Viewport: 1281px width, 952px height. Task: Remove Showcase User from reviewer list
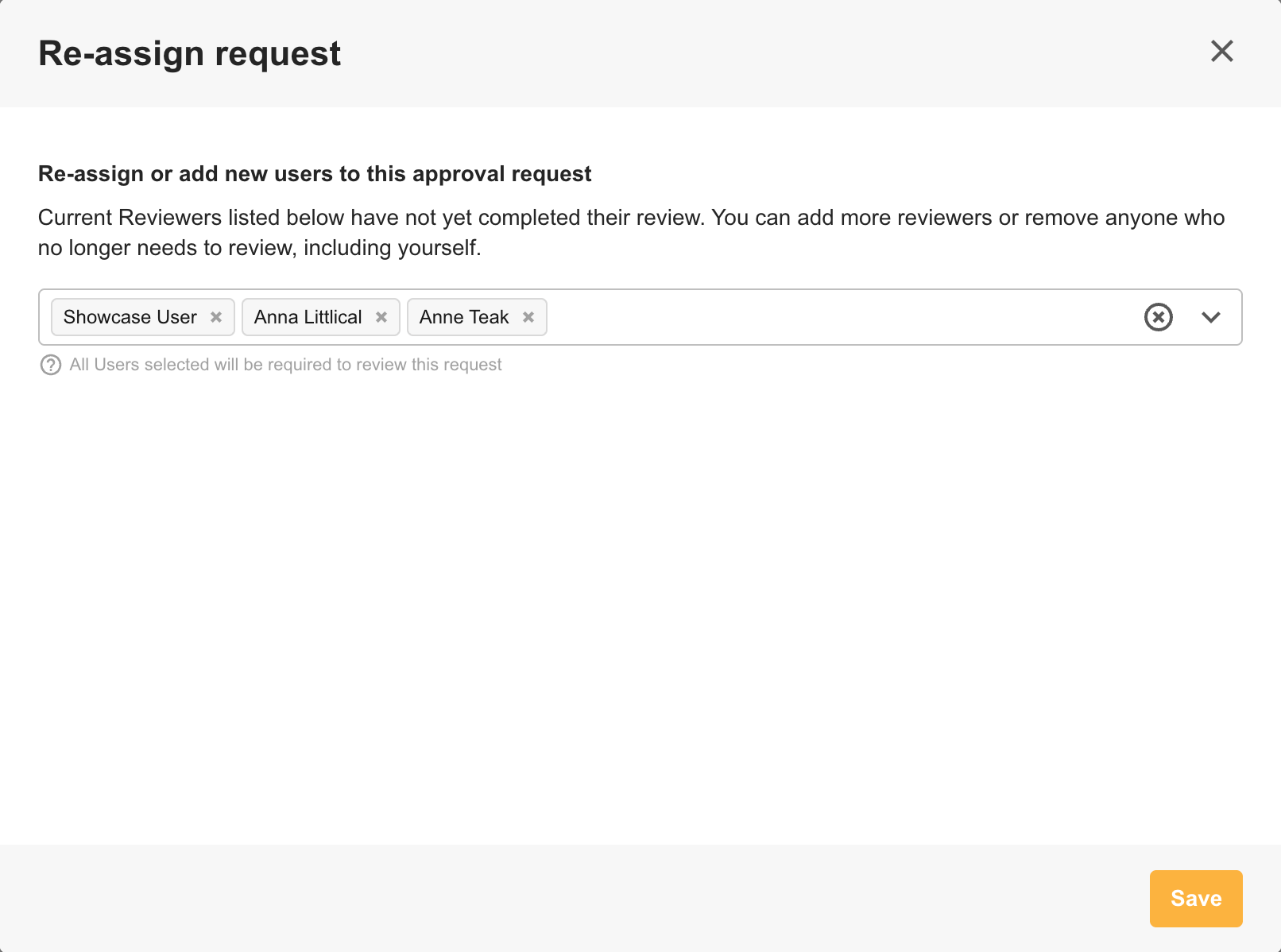pos(215,317)
